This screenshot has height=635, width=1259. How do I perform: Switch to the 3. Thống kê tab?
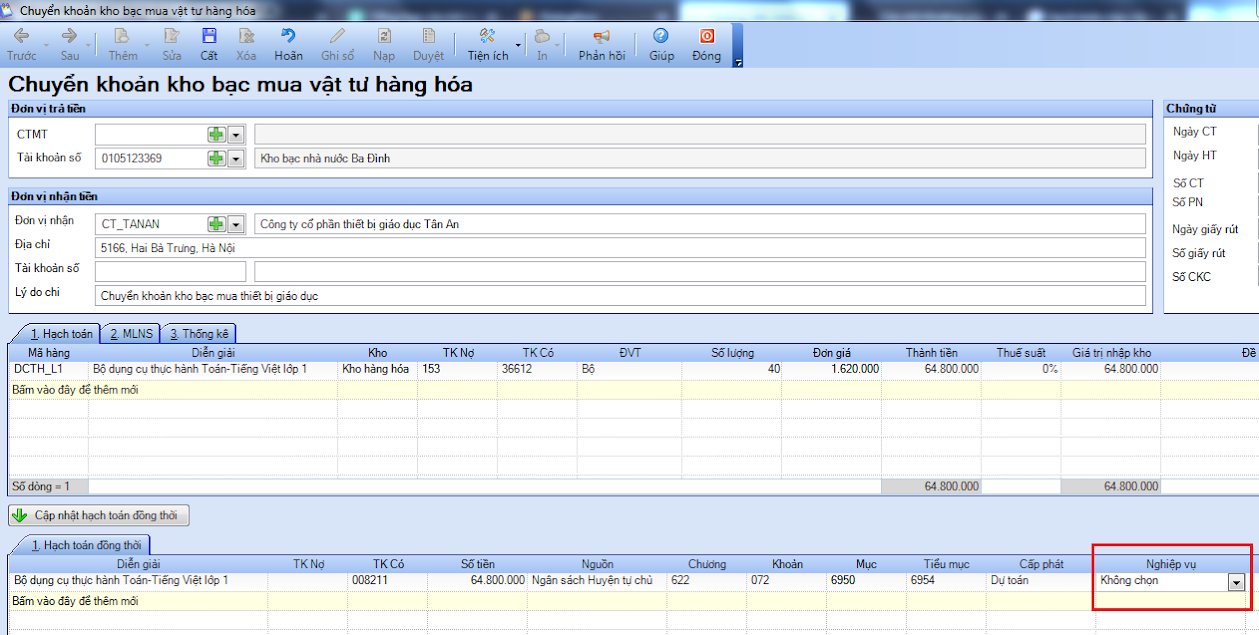[x=199, y=334]
